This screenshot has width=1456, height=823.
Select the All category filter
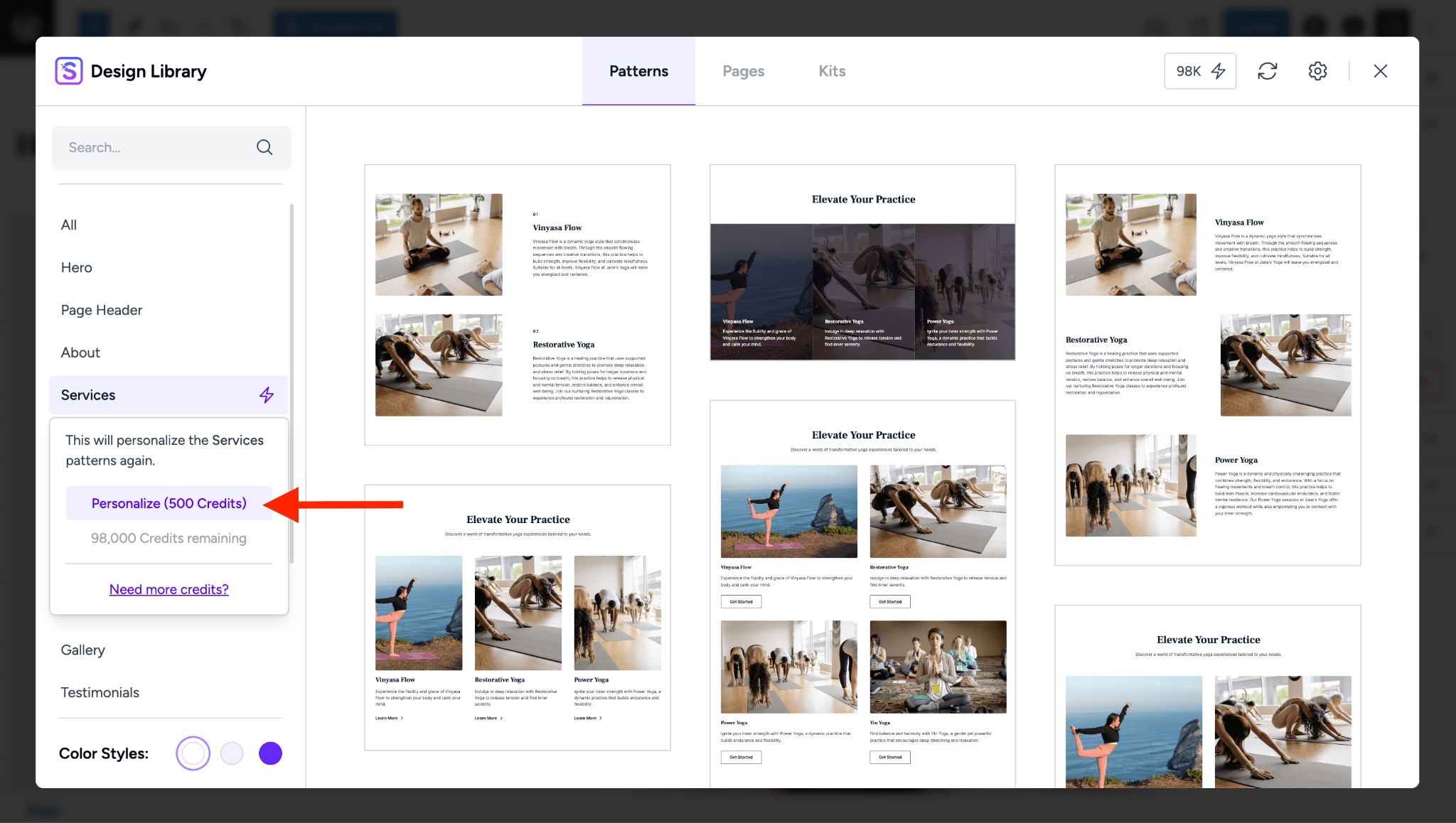coord(67,224)
